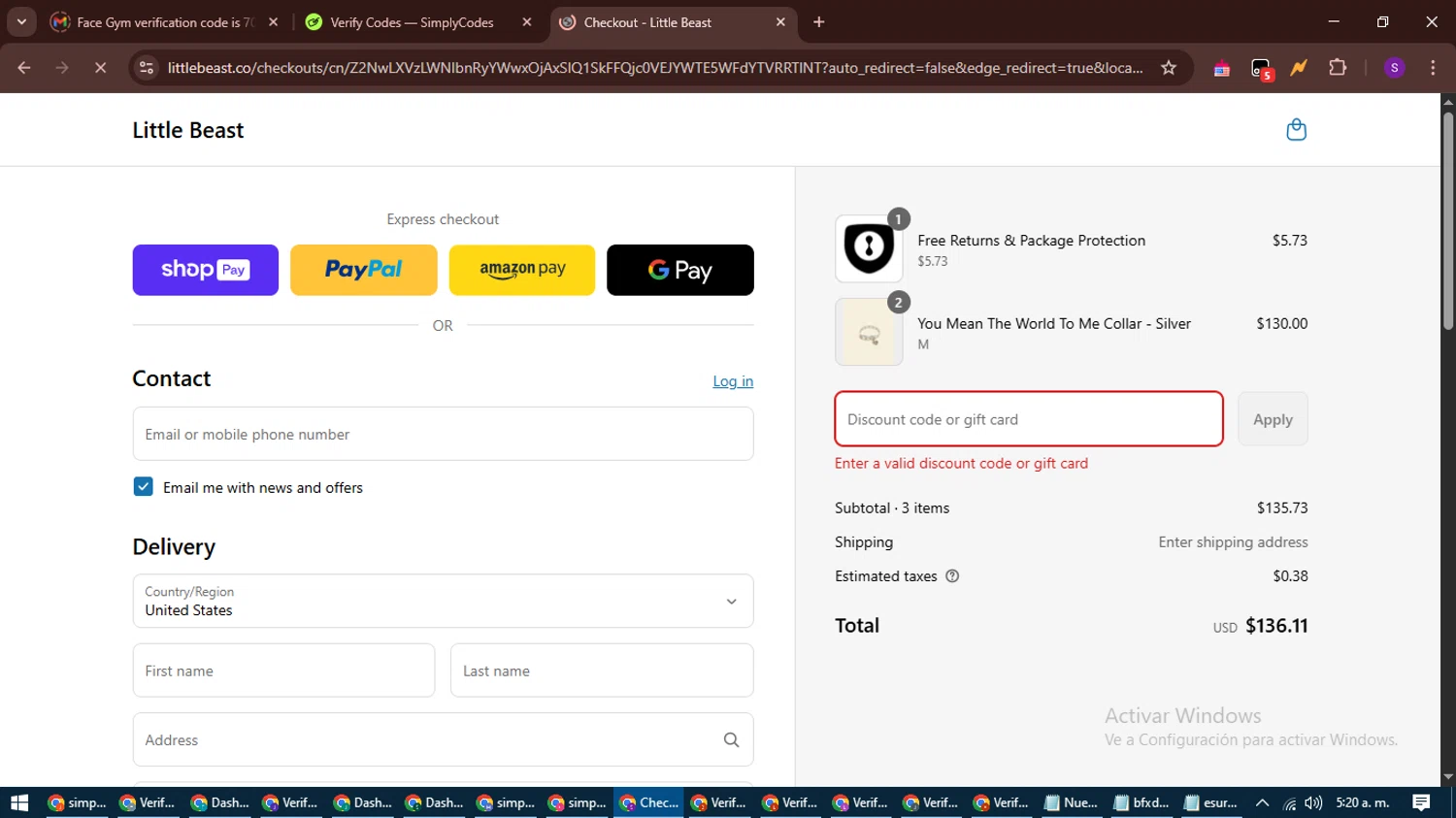Click the scrollbar down arrow
This screenshot has height=818, width=1456.
click(x=1448, y=777)
